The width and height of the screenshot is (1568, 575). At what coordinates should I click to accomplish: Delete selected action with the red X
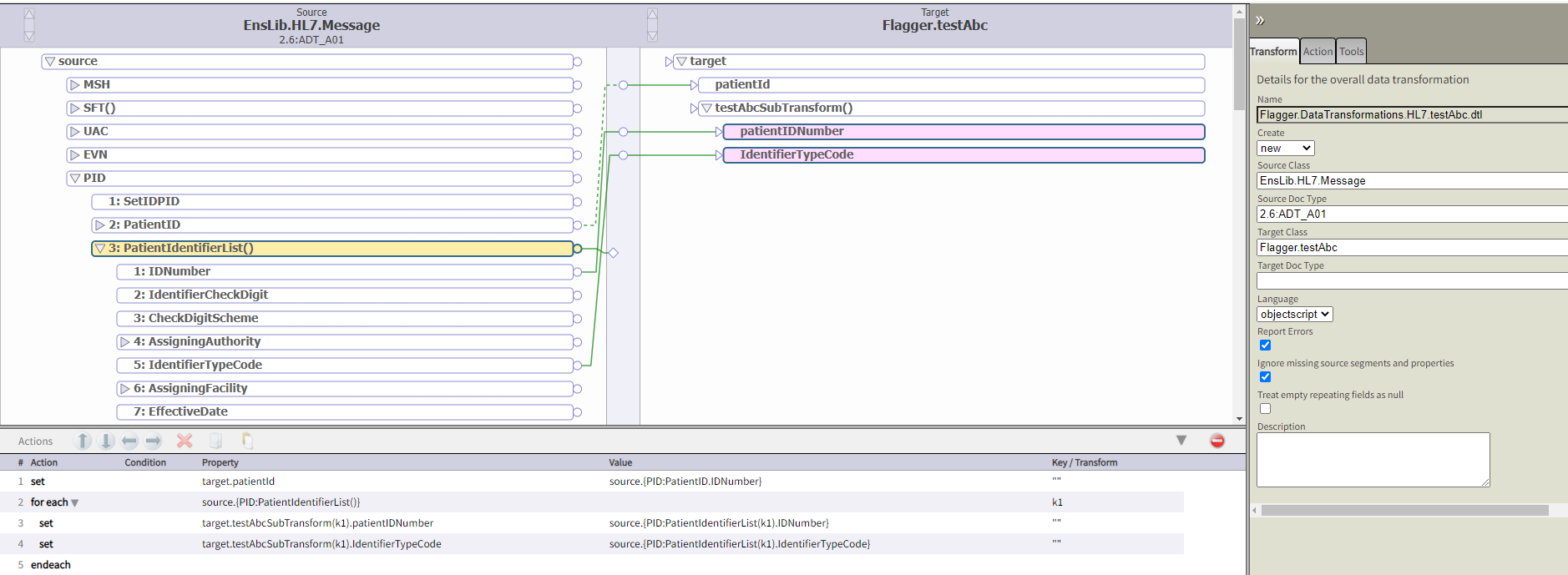185,441
